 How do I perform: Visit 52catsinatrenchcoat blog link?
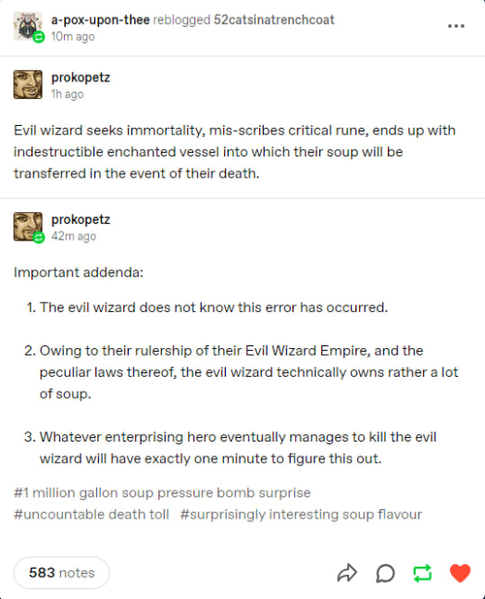click(274, 20)
